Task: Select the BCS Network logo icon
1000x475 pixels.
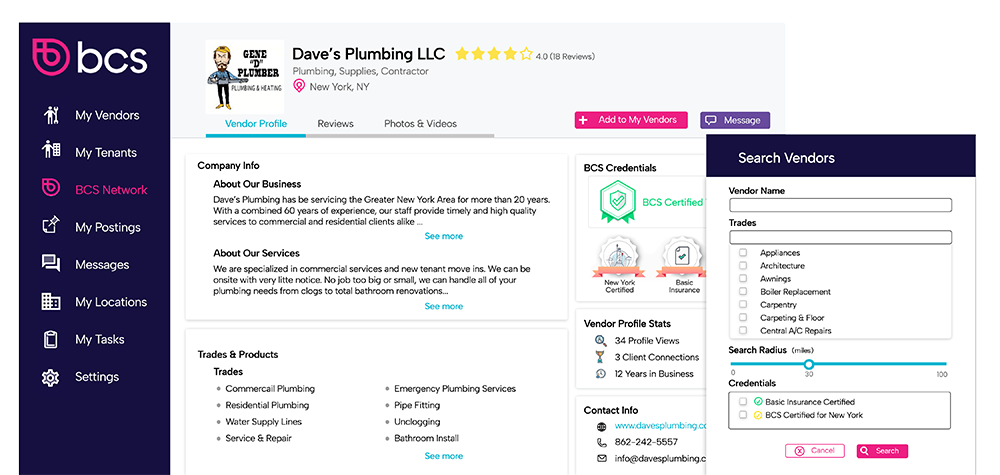Action: coord(51,189)
